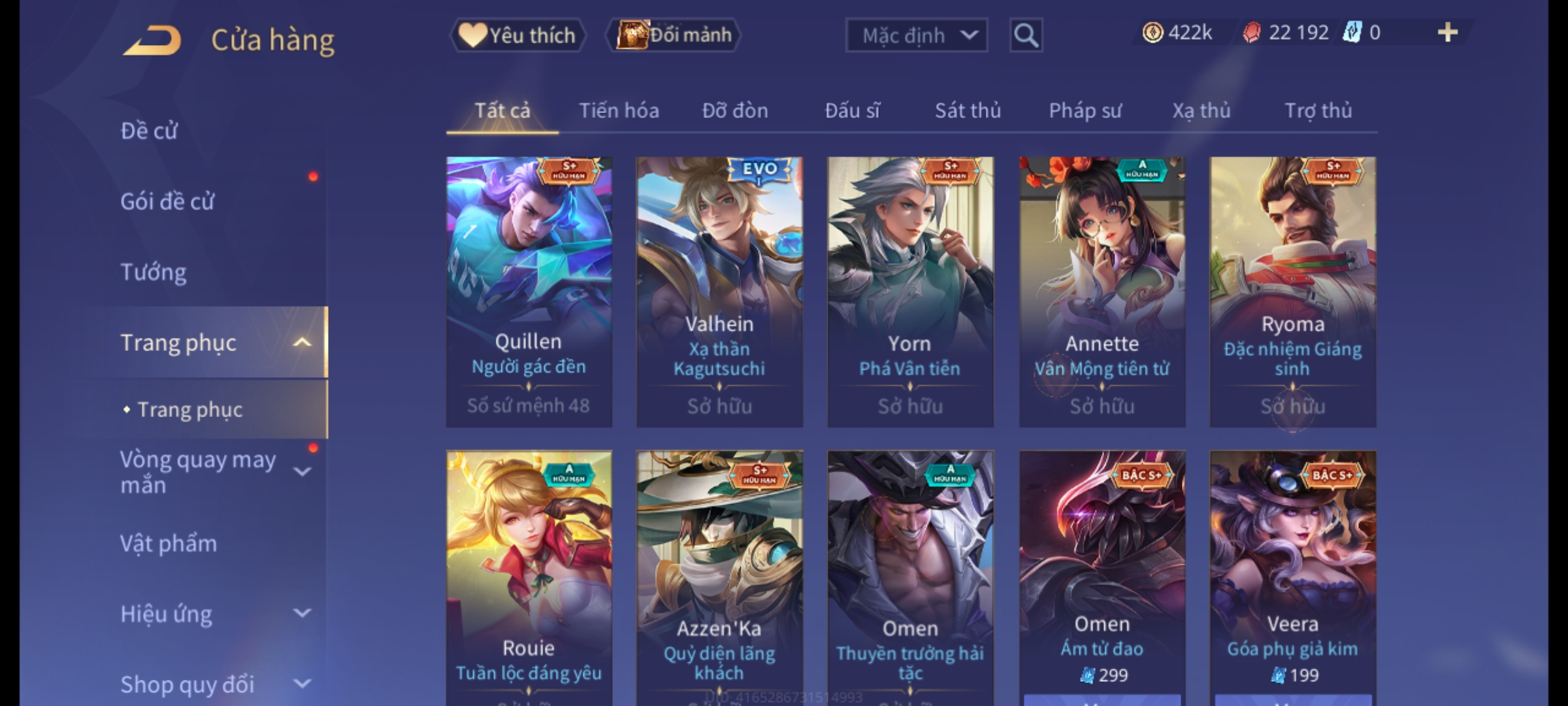The width and height of the screenshot is (1568, 706).
Task: Tap the golden back arrow icon
Action: 152,40
